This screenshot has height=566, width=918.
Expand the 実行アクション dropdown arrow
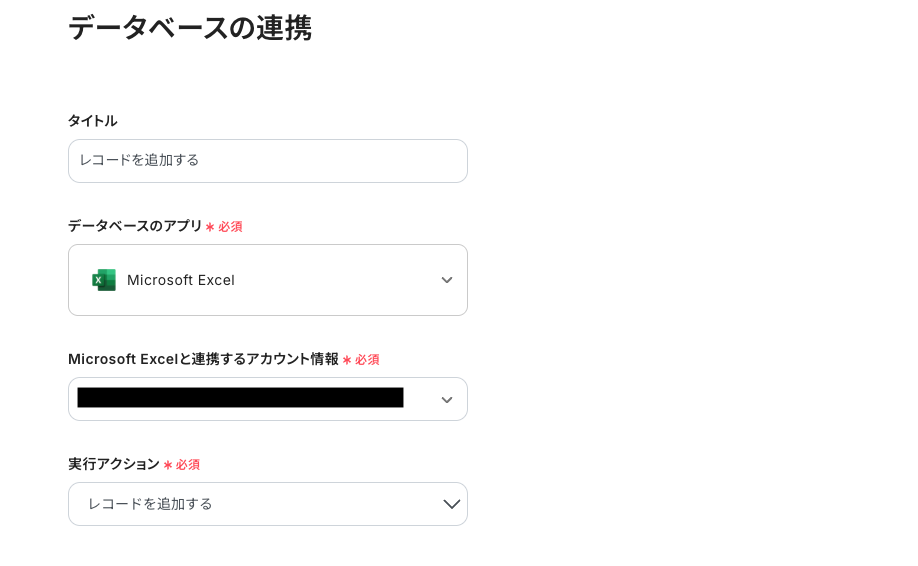pos(452,504)
